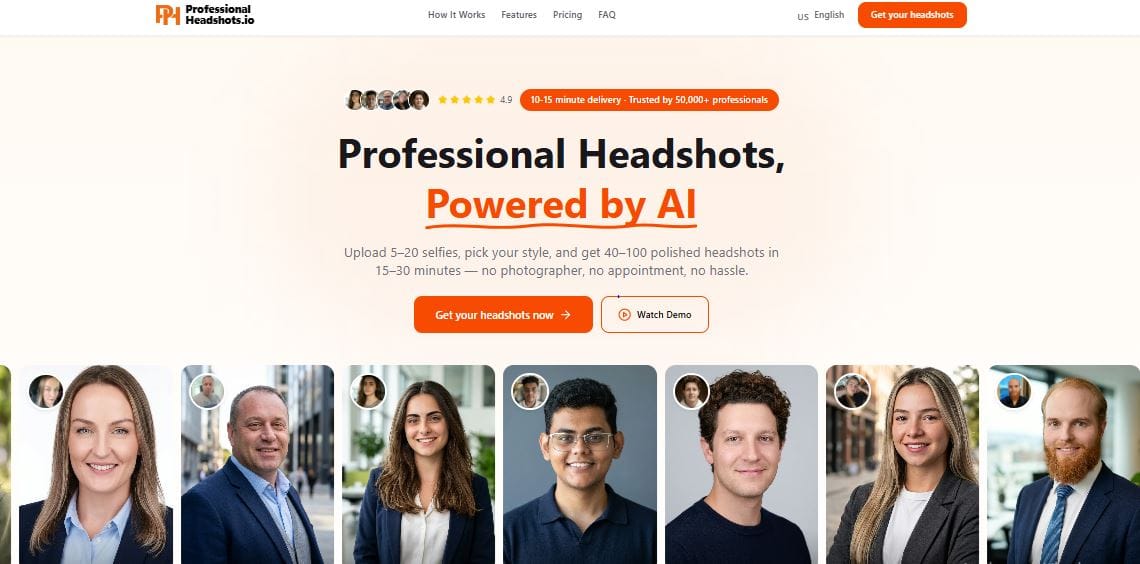Click the small selfie avatar on the curly-haired man's card
The height and width of the screenshot is (564, 1140).
691,391
